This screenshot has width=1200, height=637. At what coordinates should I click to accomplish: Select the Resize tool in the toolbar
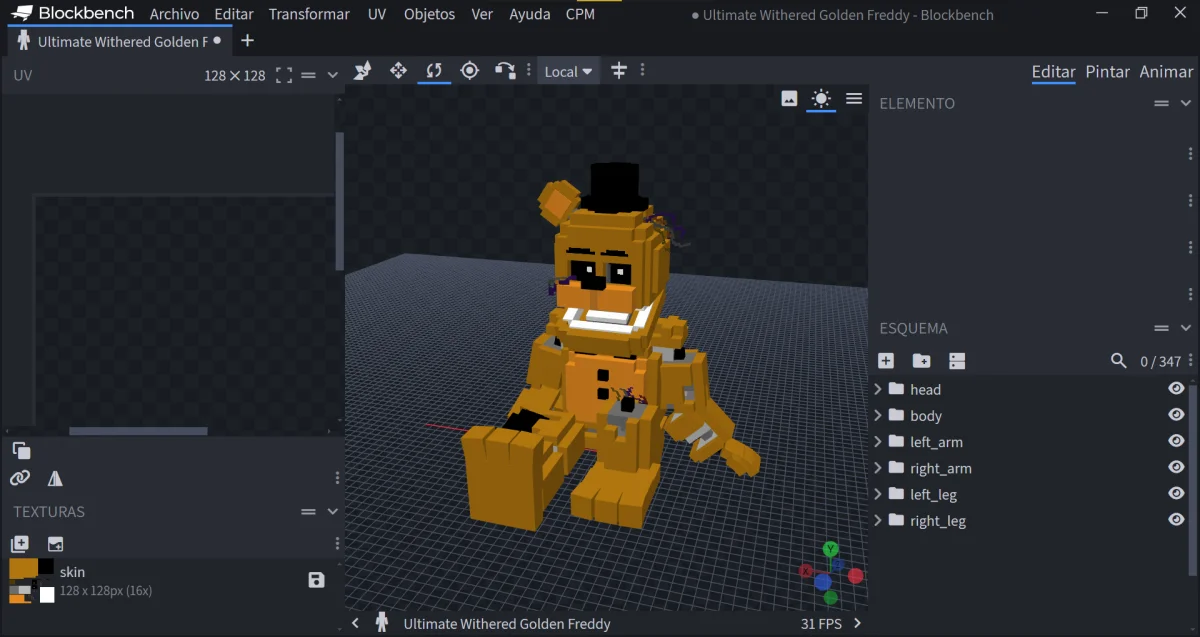[x=363, y=71]
